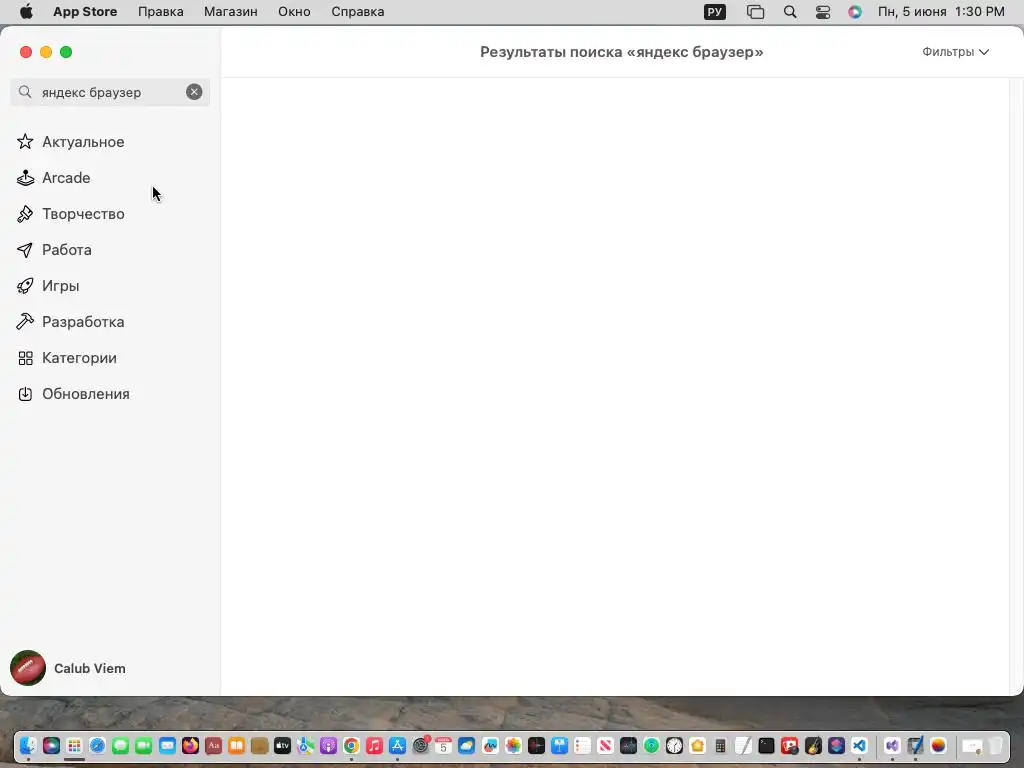Launch Terminal from the Dock
This screenshot has height=768, width=1024.
pos(766,746)
